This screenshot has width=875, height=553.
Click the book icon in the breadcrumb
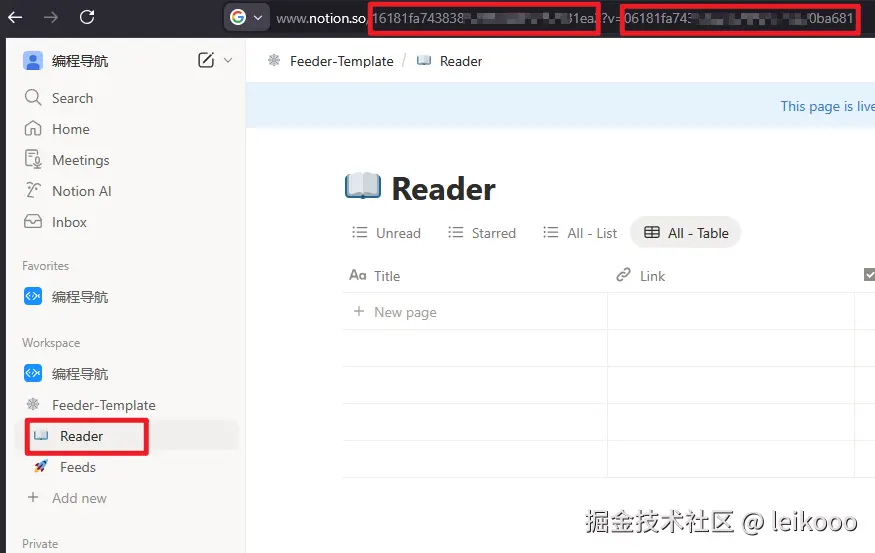coord(424,60)
